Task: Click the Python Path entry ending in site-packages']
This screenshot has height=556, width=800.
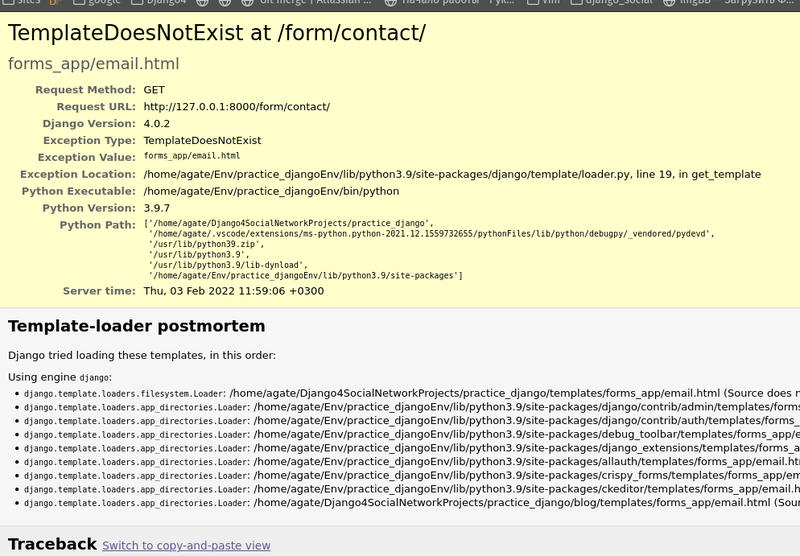Action: (x=306, y=275)
